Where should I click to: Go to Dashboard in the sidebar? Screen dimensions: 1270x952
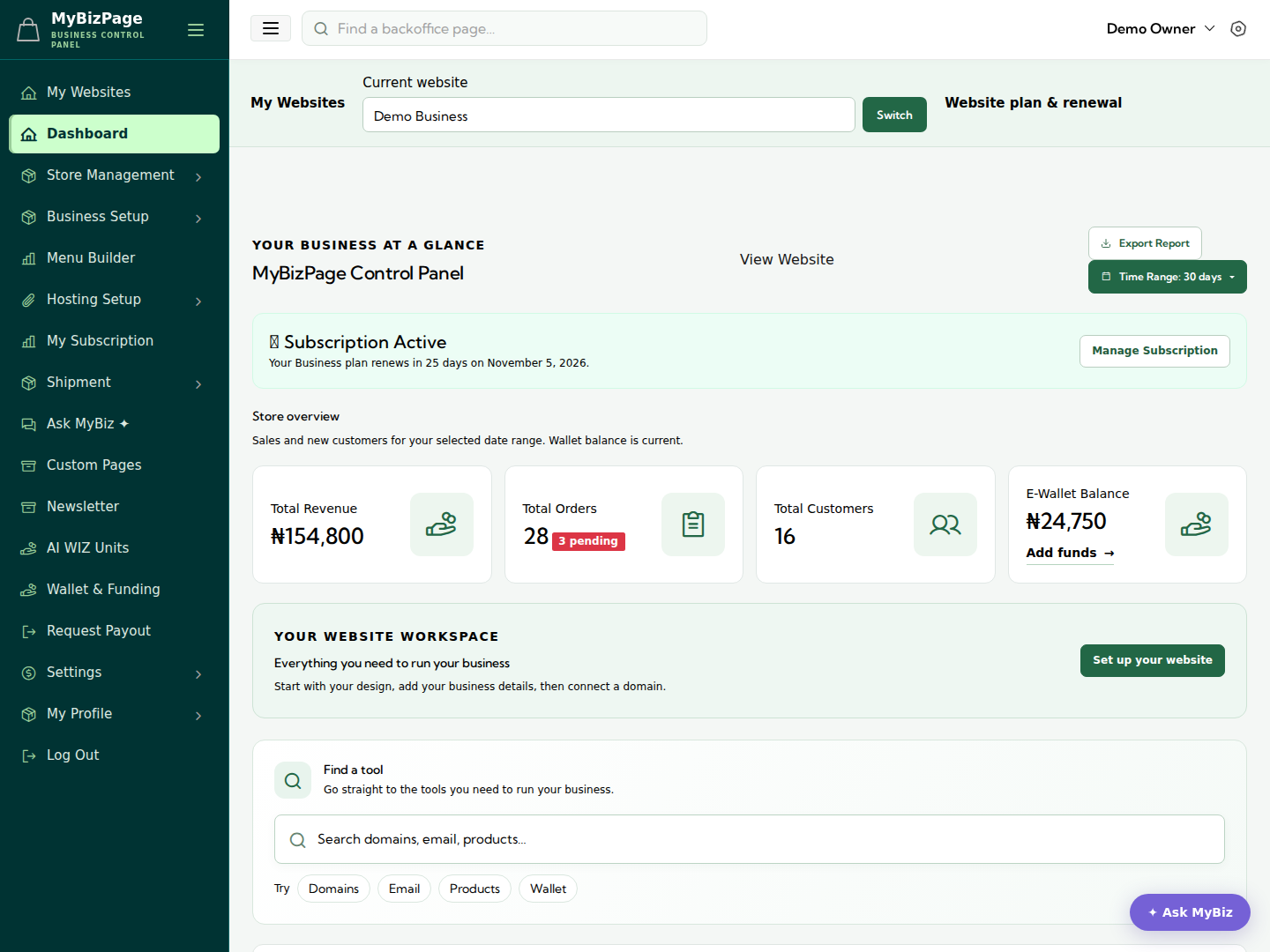(115, 134)
